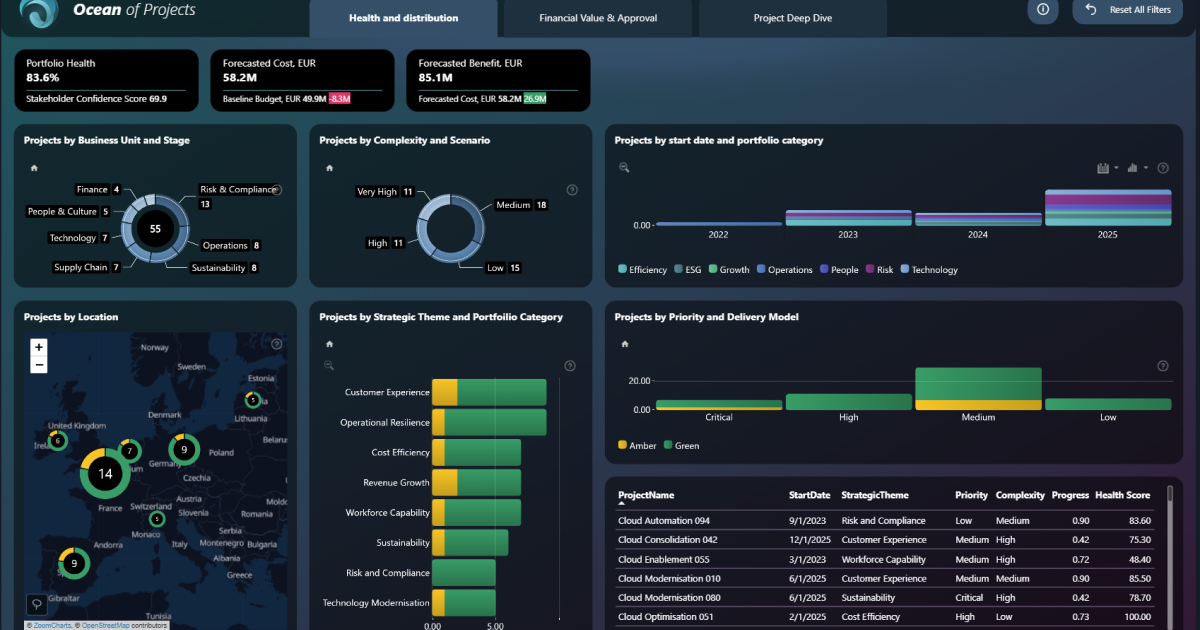This screenshot has height=630, width=1200.
Task: Toggle the Technology legend item
Action: (929, 270)
